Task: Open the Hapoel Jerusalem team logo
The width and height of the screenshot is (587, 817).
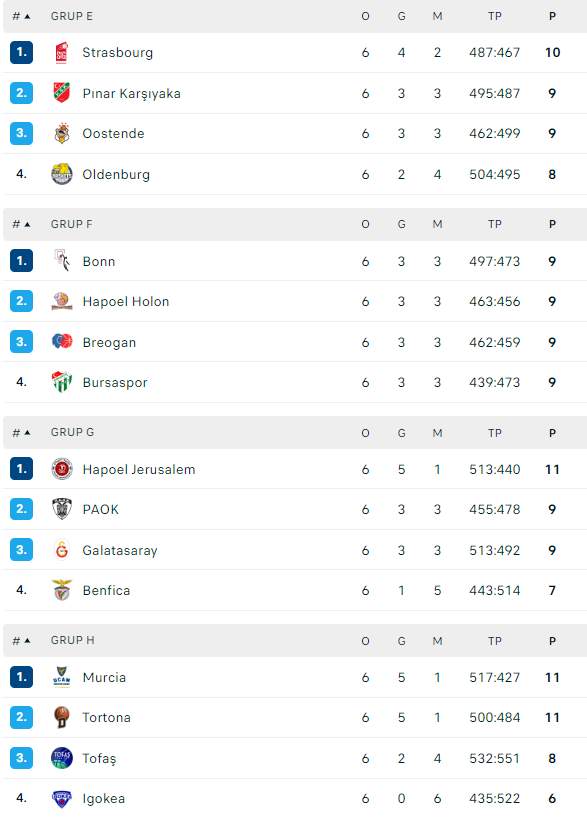Action: pyautogui.click(x=61, y=469)
